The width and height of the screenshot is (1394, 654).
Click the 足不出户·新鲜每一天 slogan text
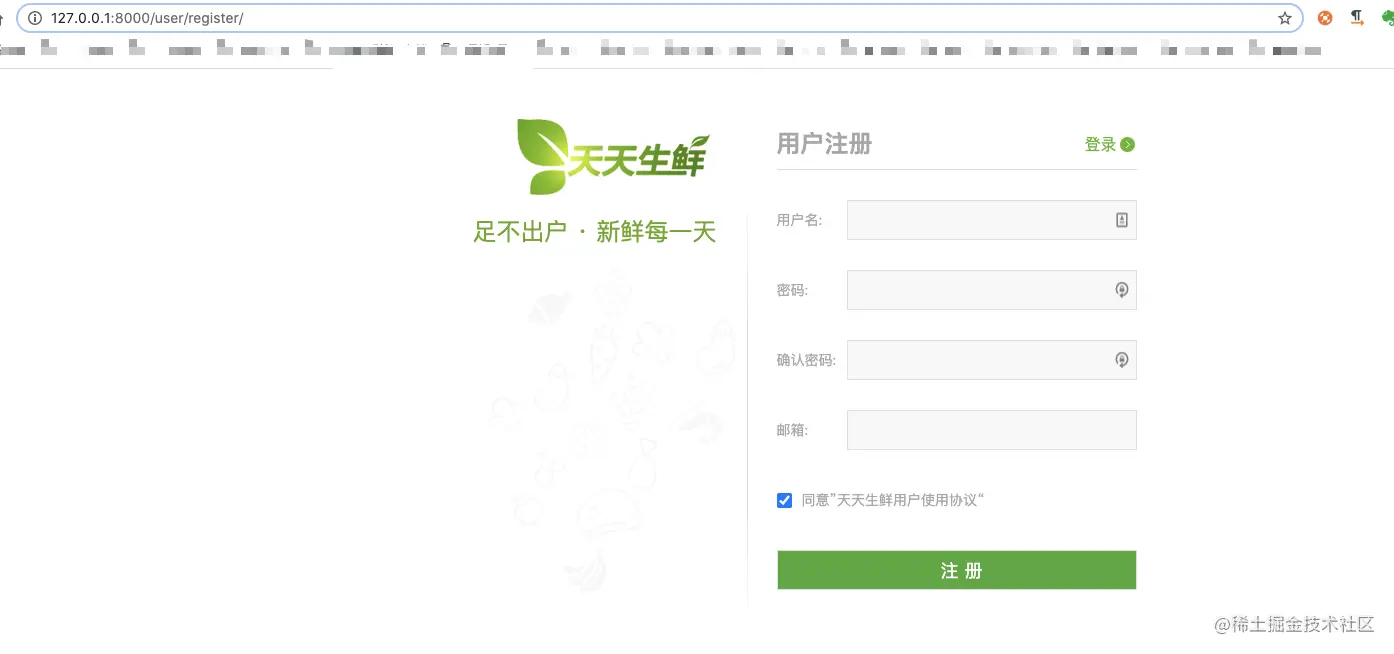click(x=595, y=231)
